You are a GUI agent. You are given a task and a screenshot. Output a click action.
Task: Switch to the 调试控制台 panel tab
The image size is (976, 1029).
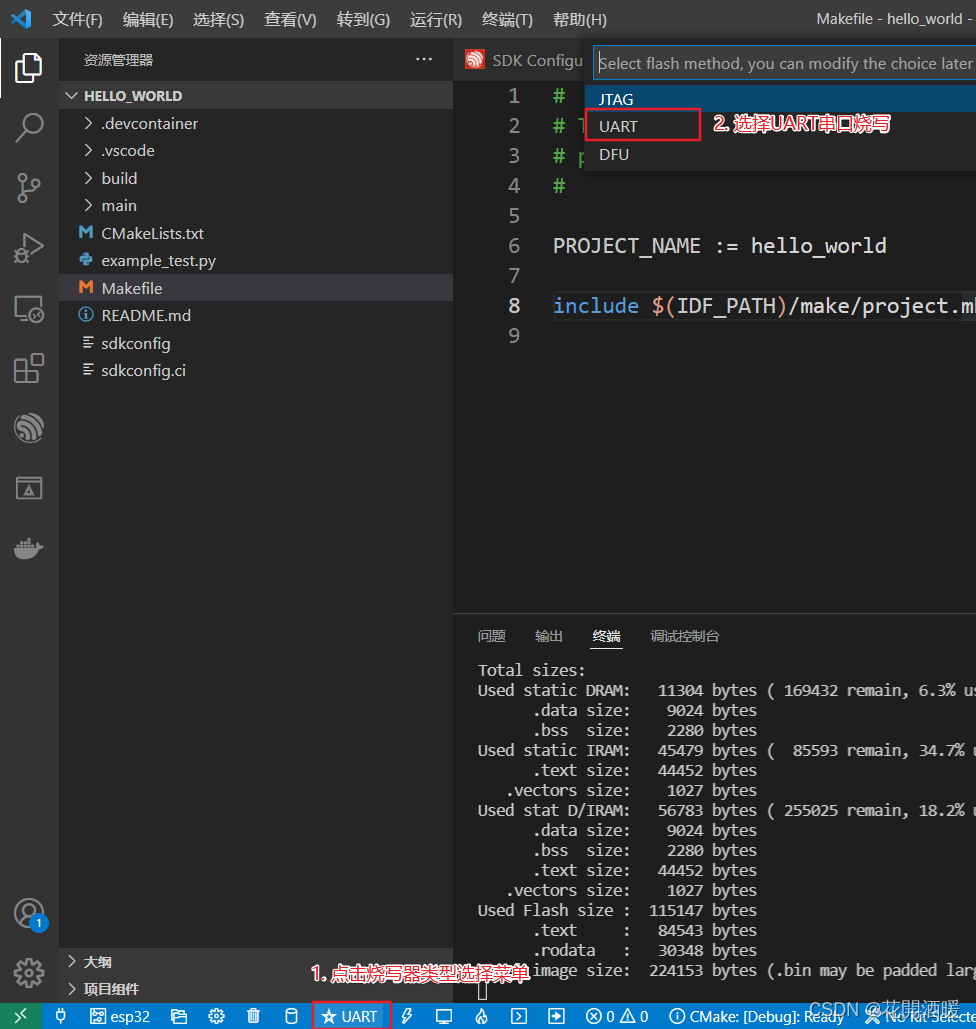[x=685, y=636]
